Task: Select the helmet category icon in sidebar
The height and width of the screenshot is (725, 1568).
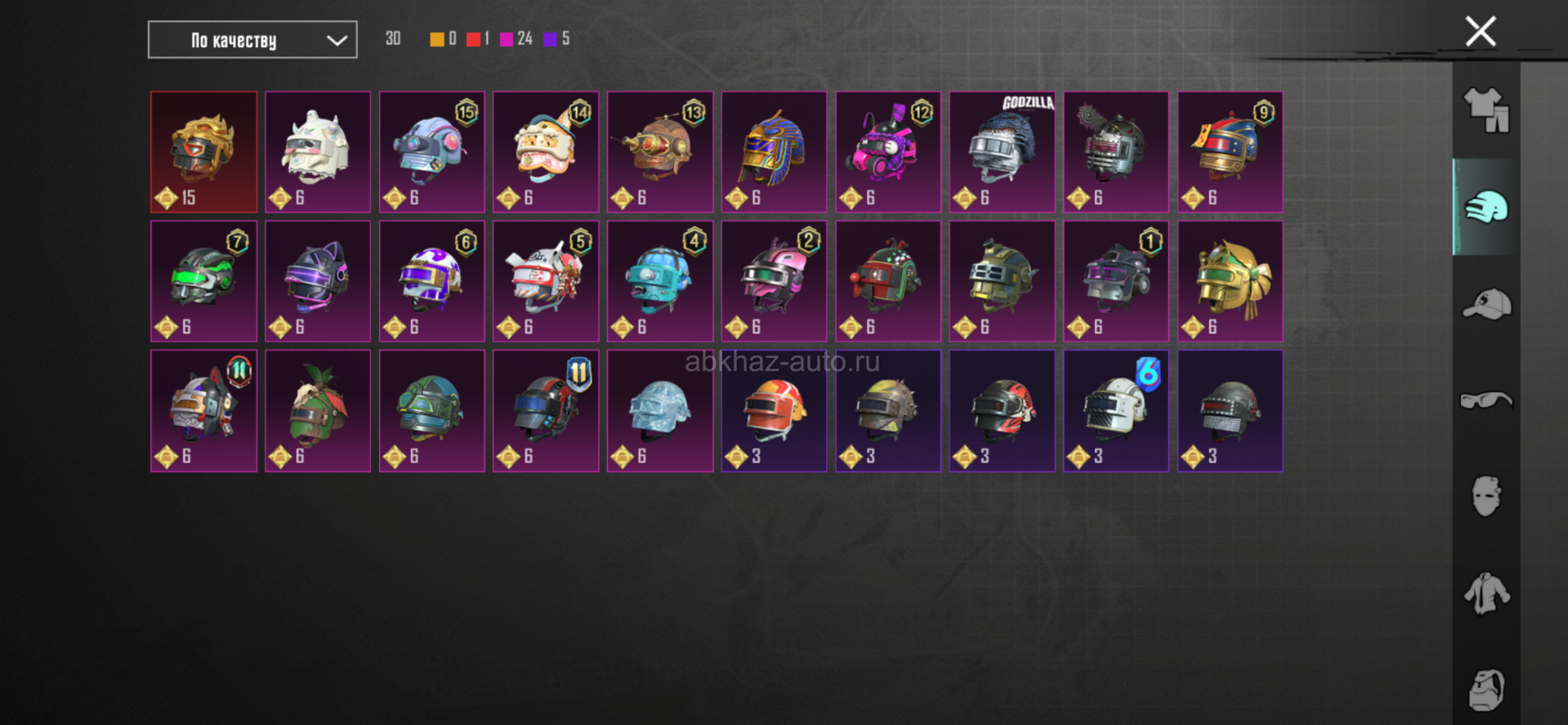Action: tap(1486, 207)
